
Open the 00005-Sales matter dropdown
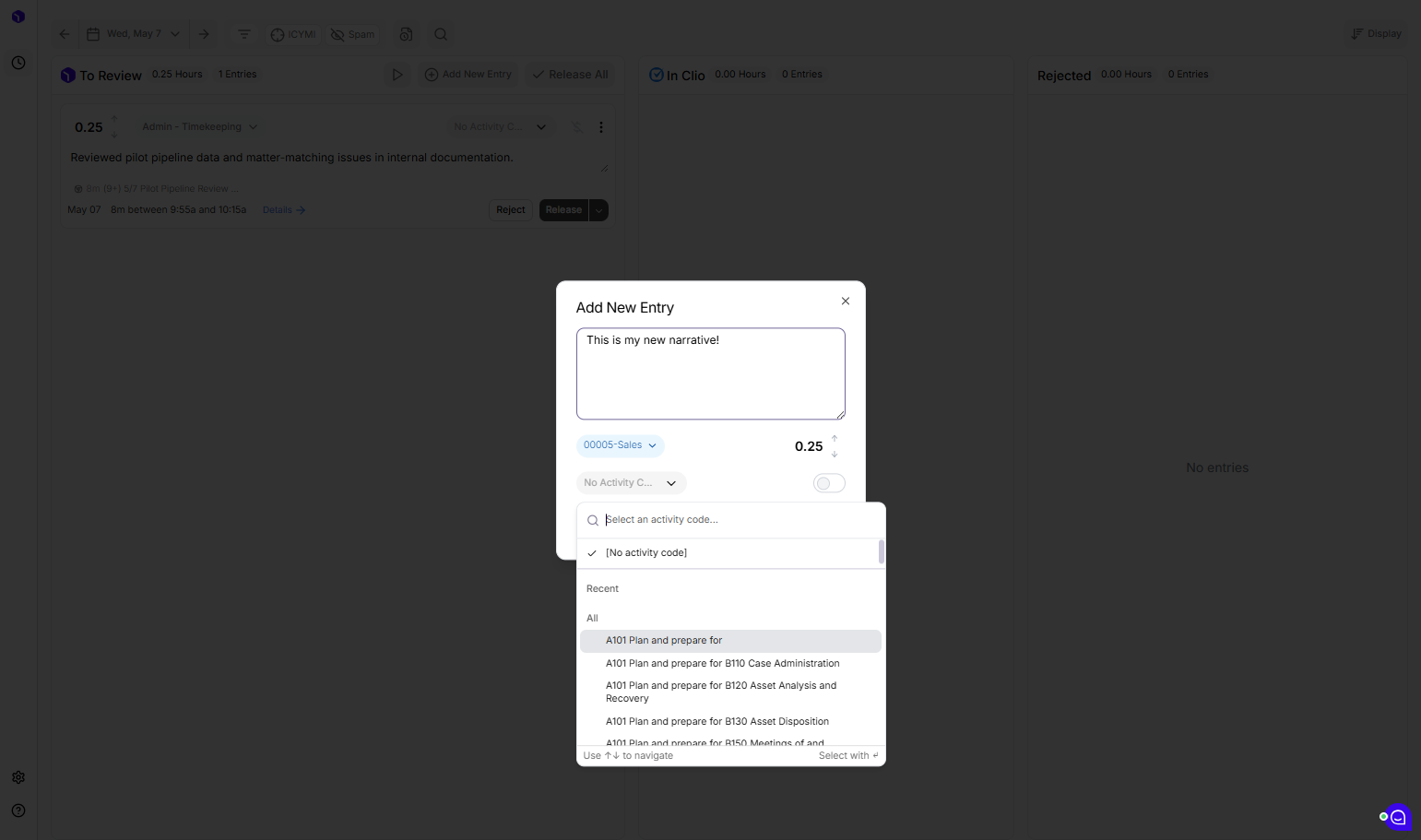(621, 445)
